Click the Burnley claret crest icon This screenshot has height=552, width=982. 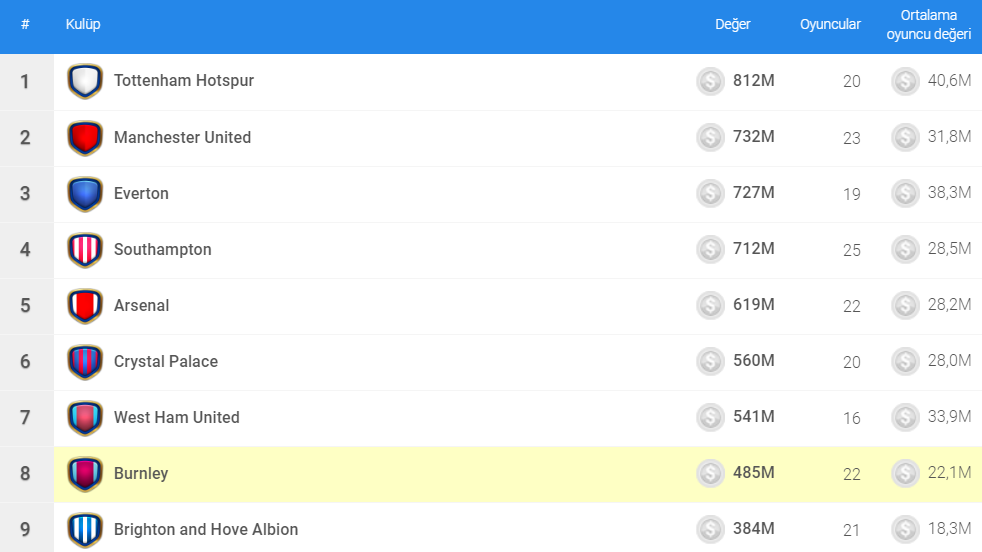click(85, 473)
